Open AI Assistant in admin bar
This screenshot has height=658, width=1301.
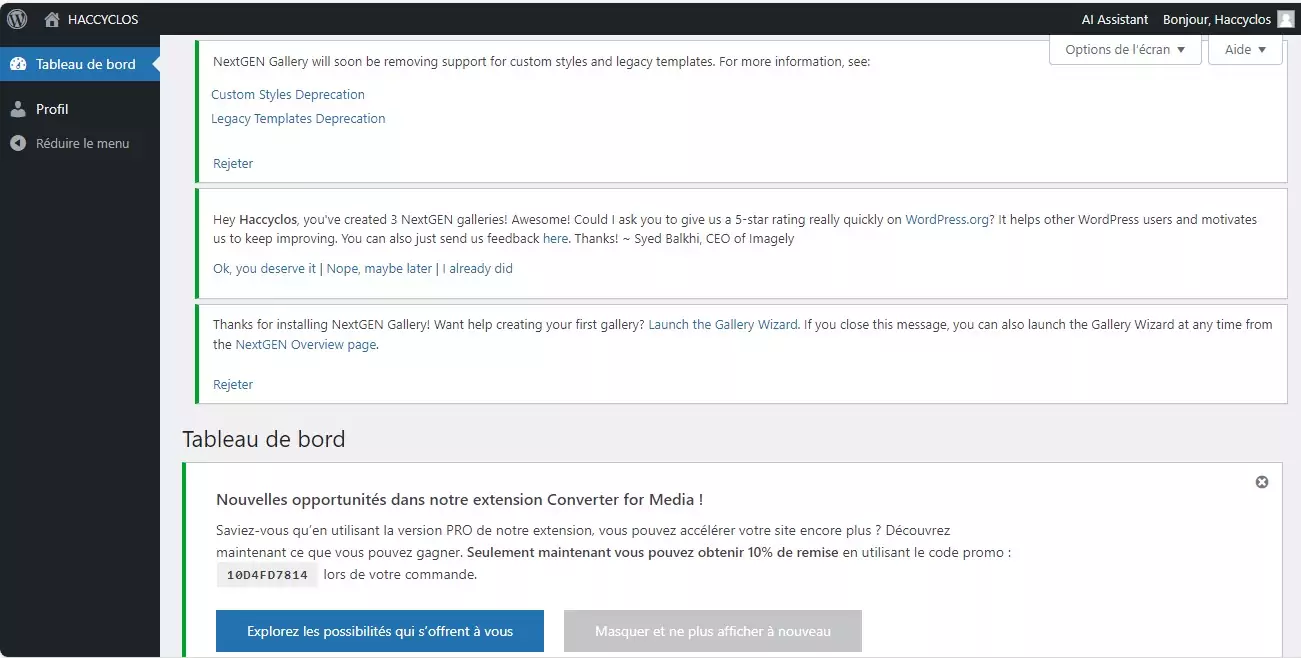click(1114, 19)
